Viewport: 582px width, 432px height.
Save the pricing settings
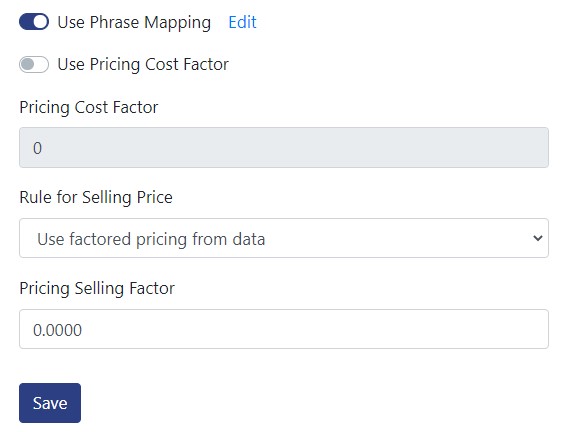50,403
